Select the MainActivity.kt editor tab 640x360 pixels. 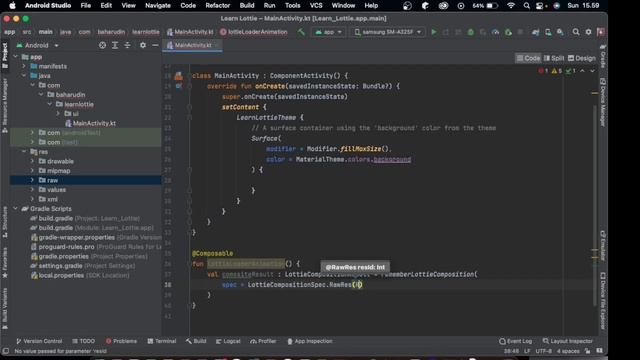pos(192,45)
